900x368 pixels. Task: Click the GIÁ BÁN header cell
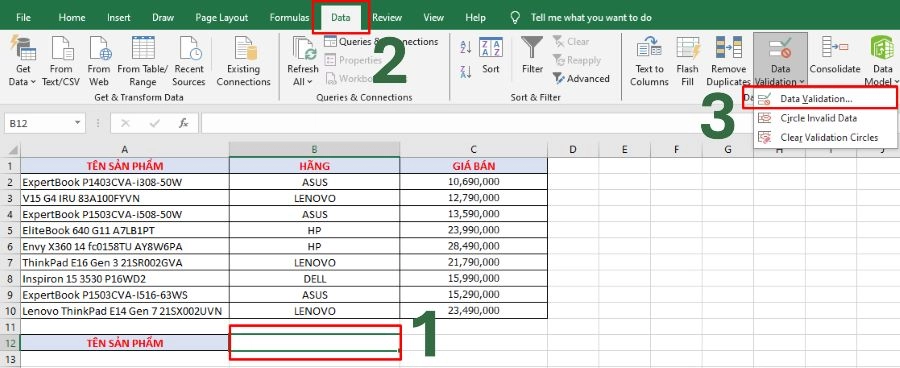point(474,166)
